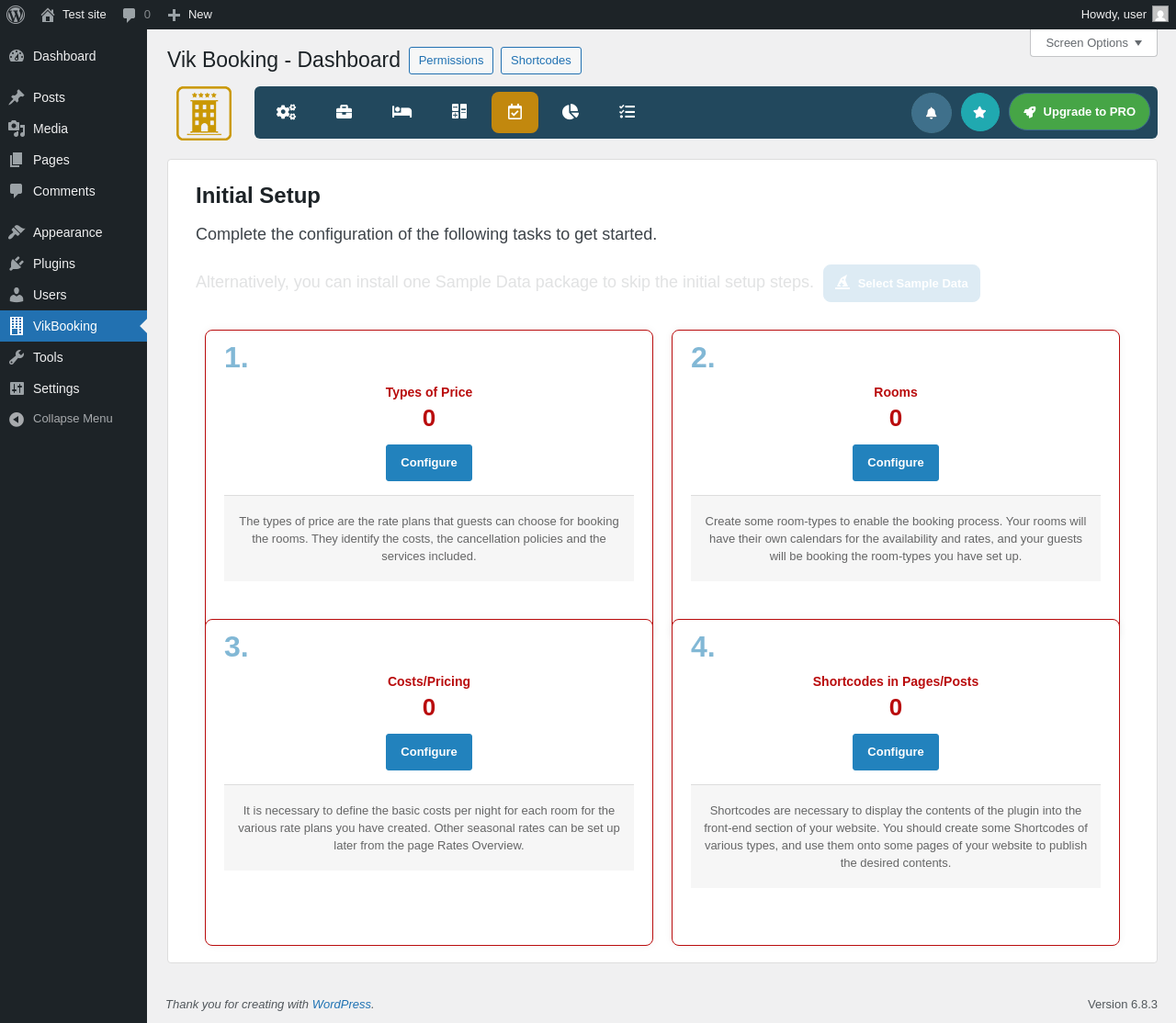
Task: Click the Shortcodes button beside the page title
Action: click(x=541, y=61)
